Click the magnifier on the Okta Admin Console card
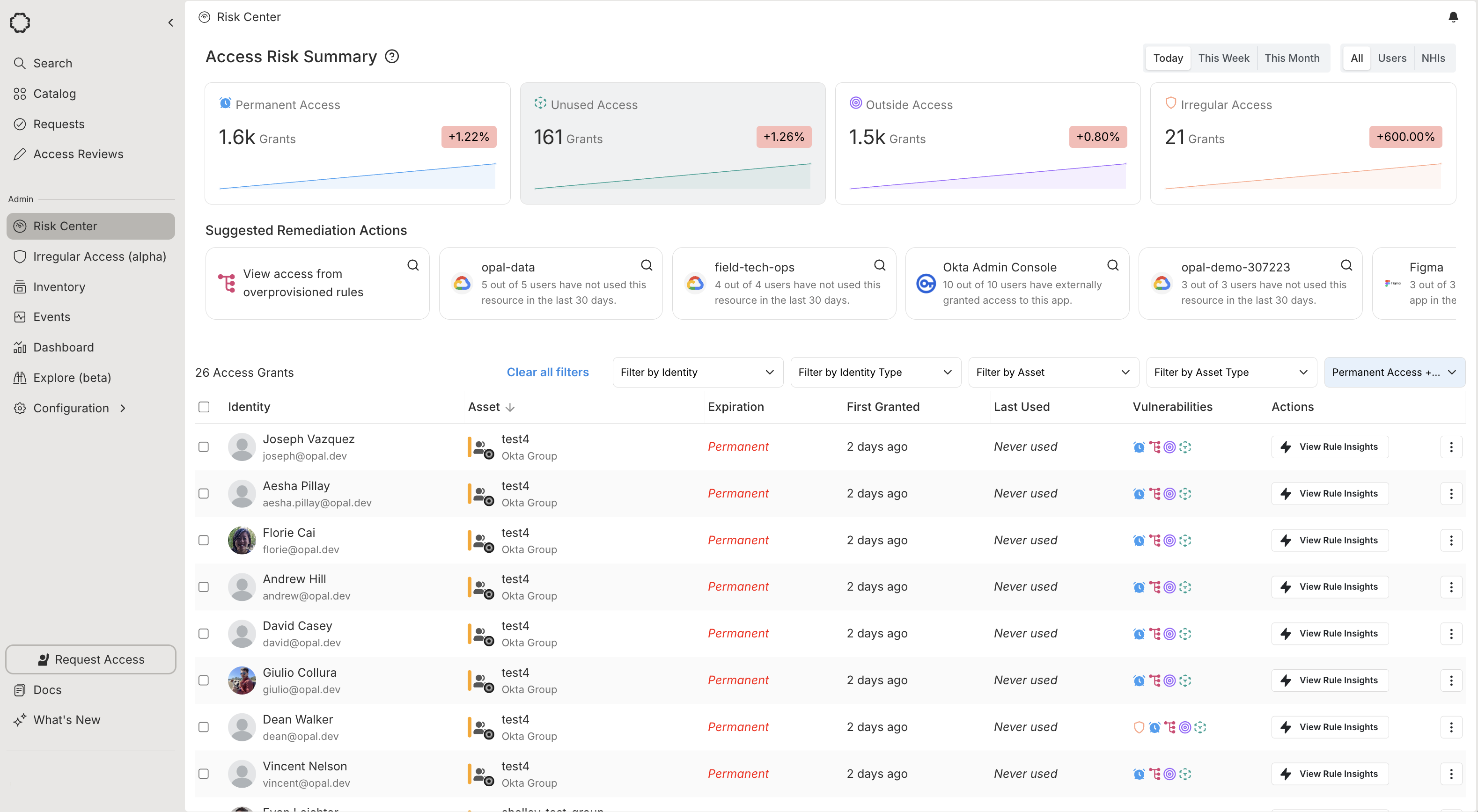 coord(1112,265)
